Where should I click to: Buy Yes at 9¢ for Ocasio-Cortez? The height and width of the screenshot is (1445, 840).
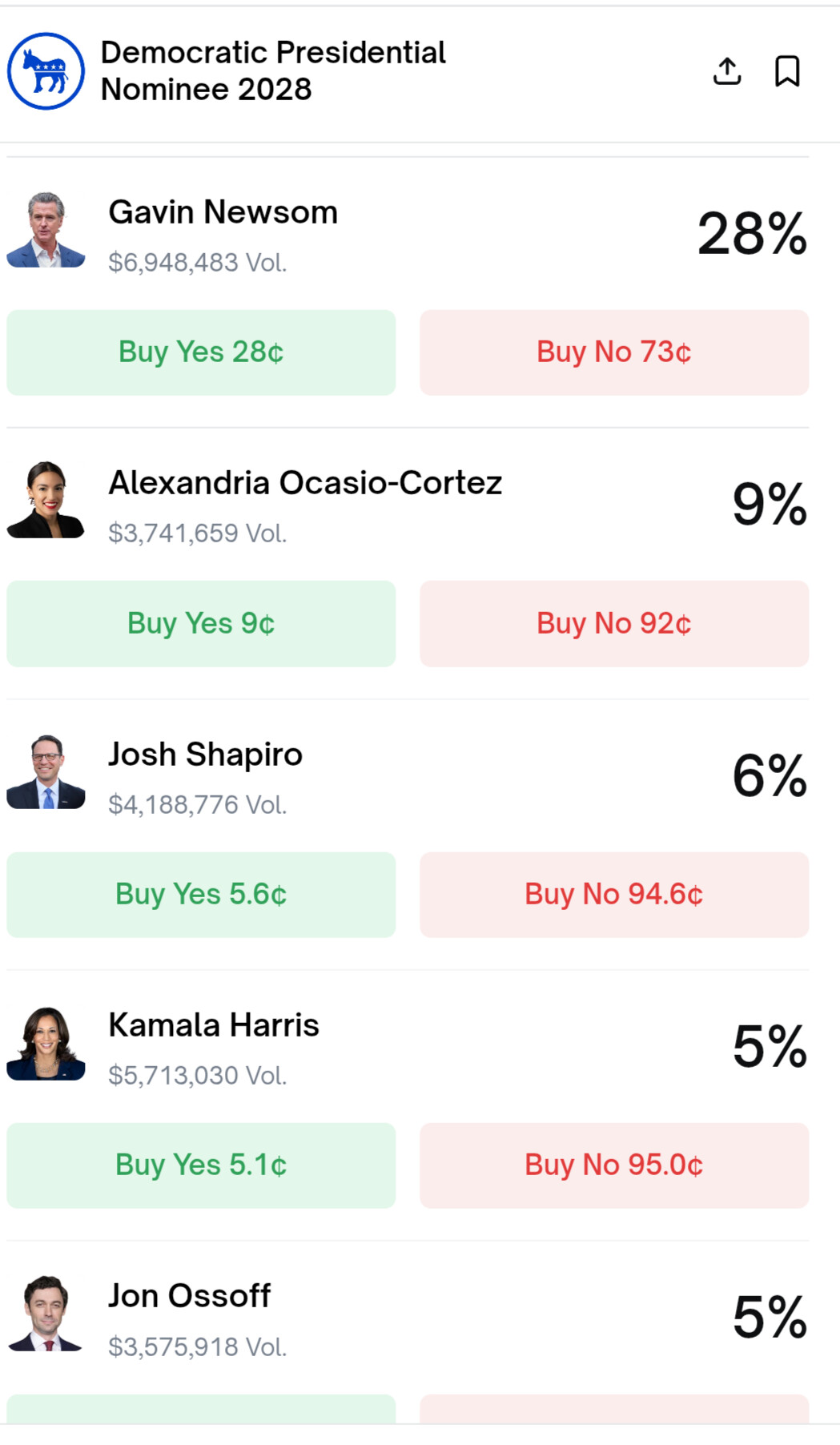pyautogui.click(x=201, y=623)
